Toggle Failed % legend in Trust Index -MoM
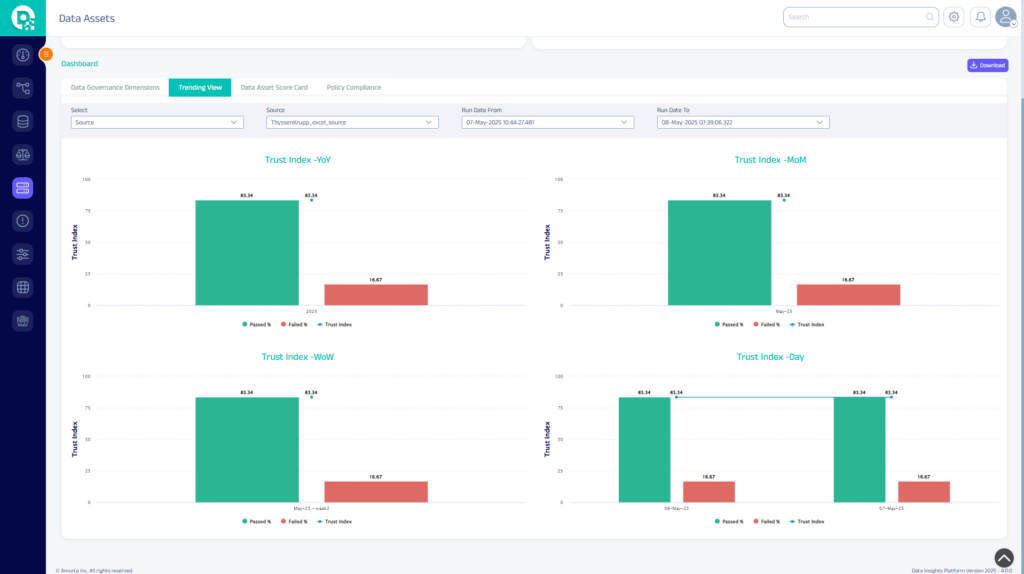Viewport: 1024px width, 574px height. (765, 325)
